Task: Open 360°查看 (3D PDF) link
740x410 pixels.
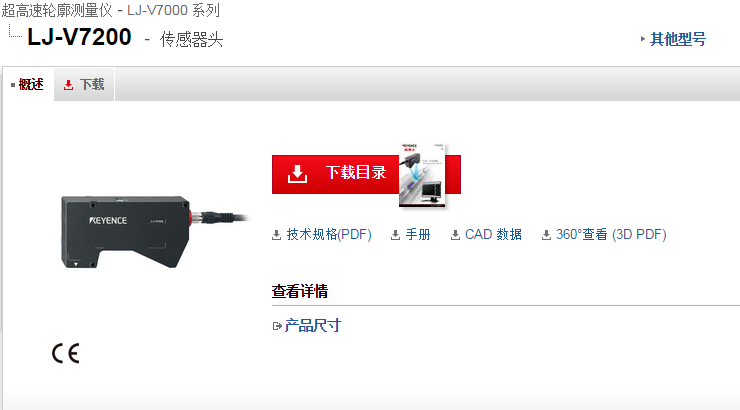Action: [611, 234]
